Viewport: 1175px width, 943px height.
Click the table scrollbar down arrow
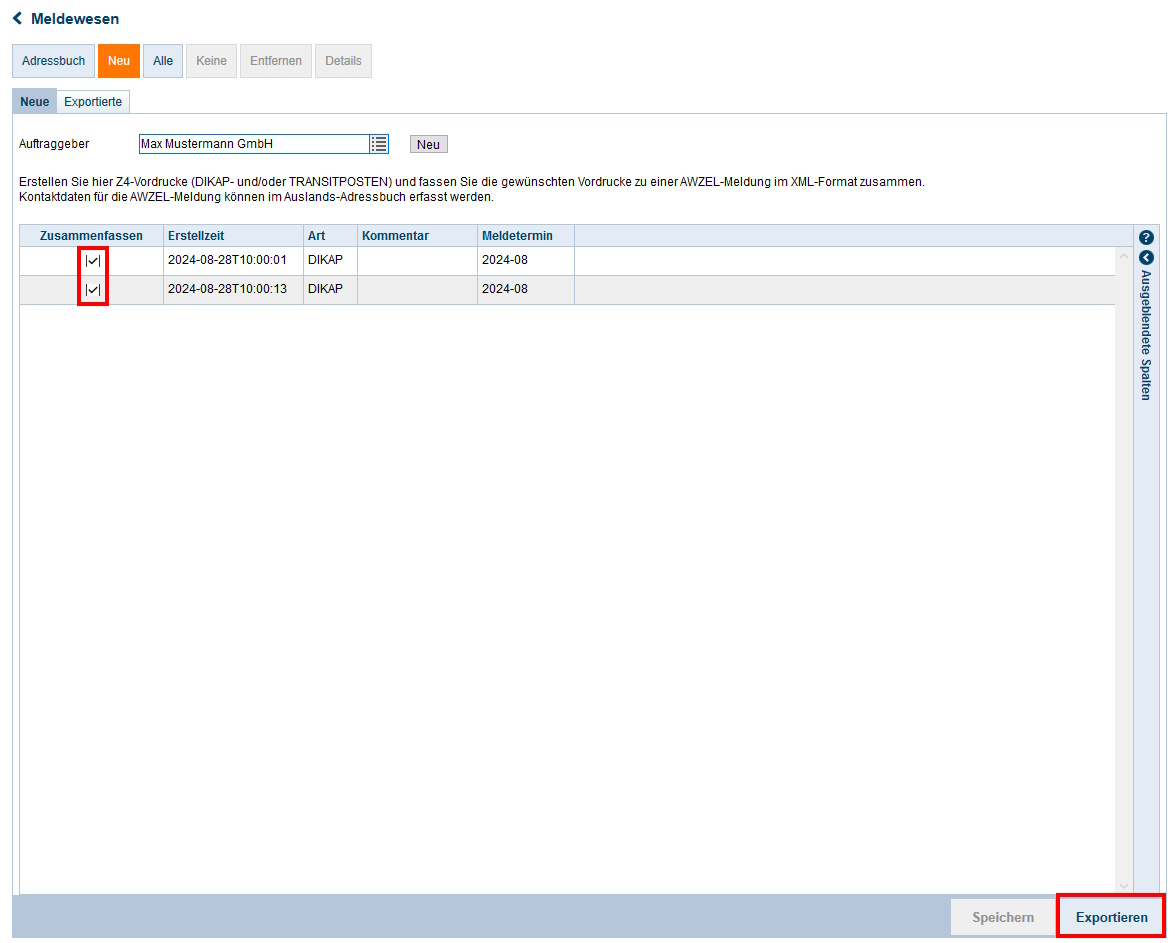tap(1123, 885)
